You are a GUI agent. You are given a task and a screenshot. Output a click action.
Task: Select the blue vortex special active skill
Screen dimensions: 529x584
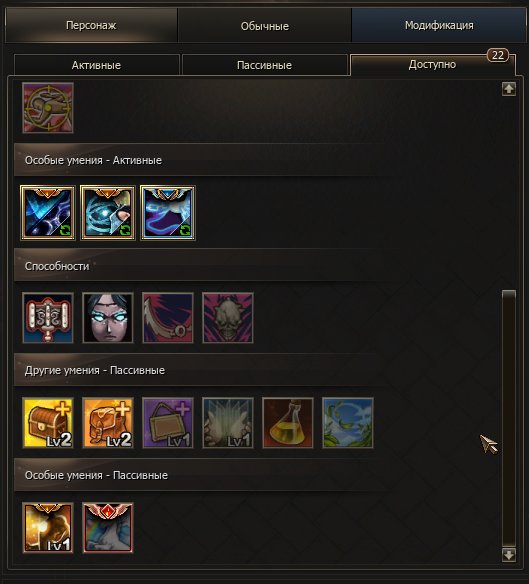(x=108, y=213)
